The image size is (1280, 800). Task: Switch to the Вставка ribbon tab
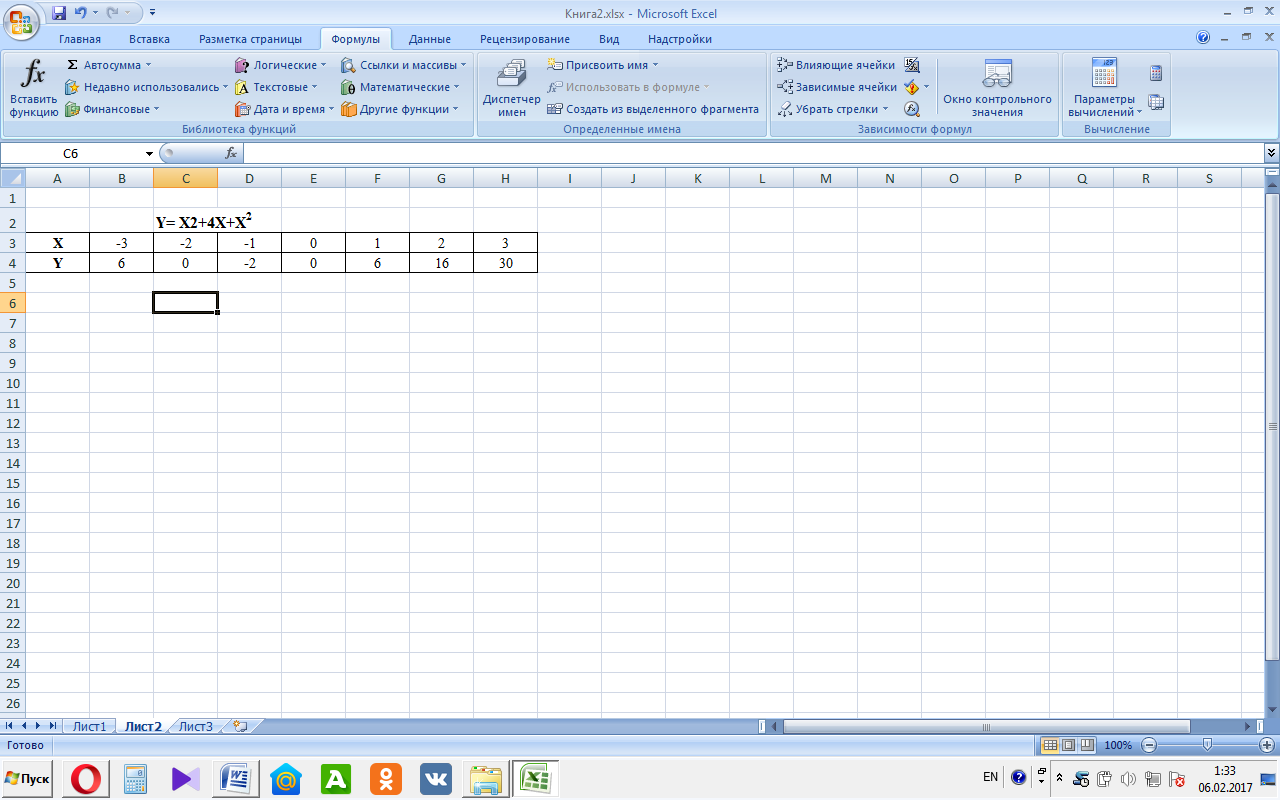149,39
